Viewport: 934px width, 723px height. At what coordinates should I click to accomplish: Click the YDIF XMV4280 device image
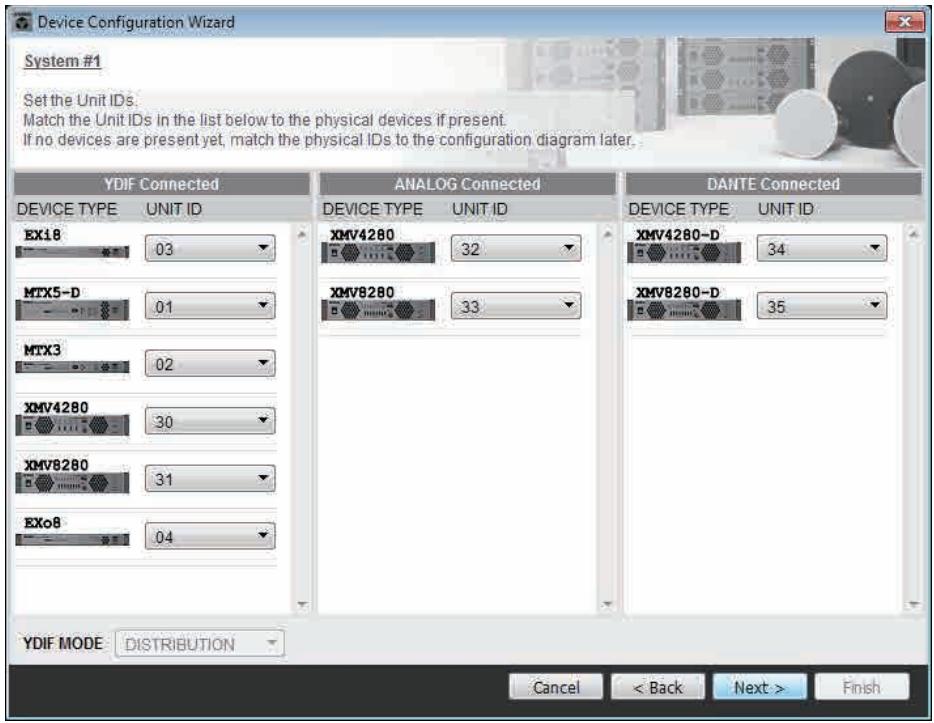[72, 425]
